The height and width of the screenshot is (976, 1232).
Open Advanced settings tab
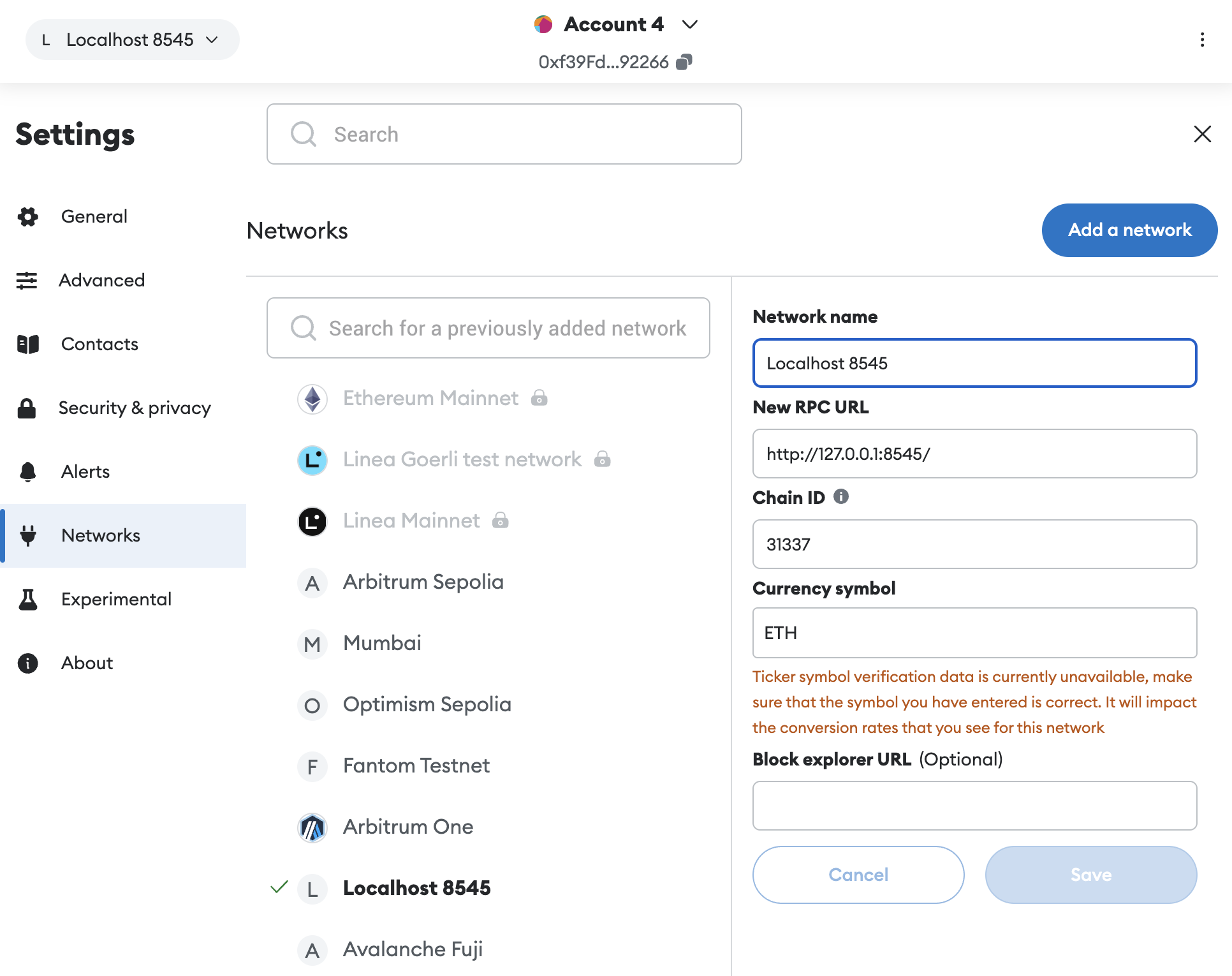123,281
